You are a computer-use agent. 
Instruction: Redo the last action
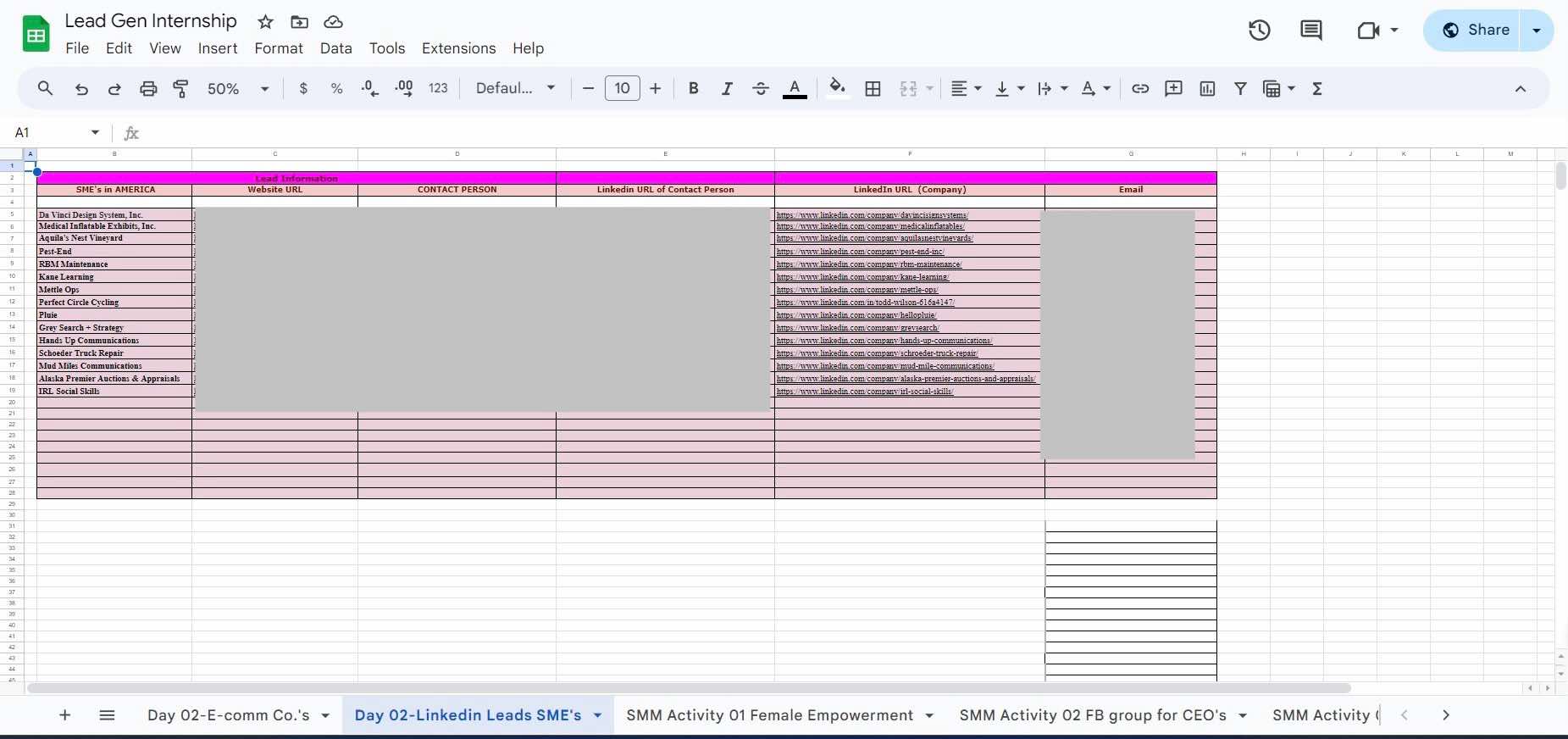point(114,88)
